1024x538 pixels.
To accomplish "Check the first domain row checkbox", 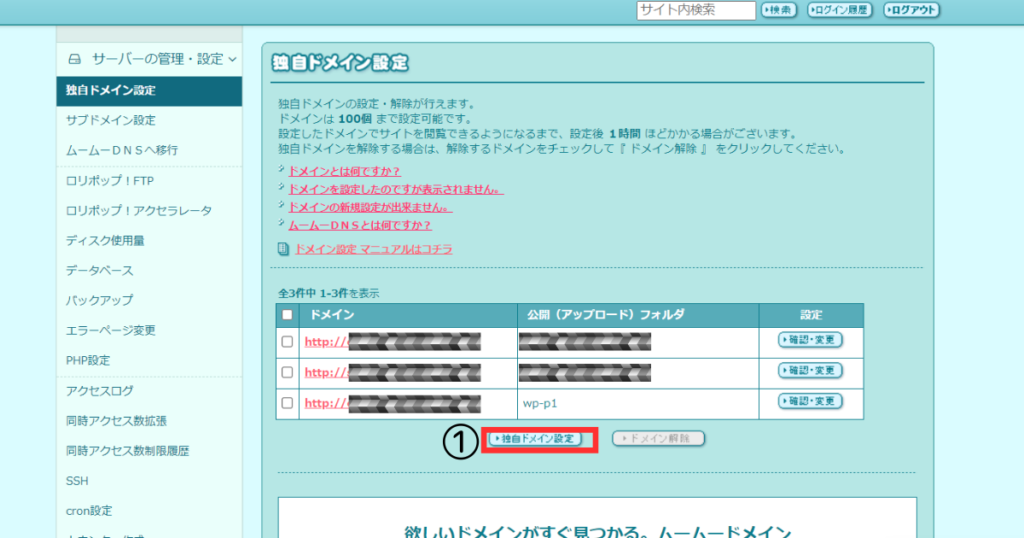I will point(288,342).
